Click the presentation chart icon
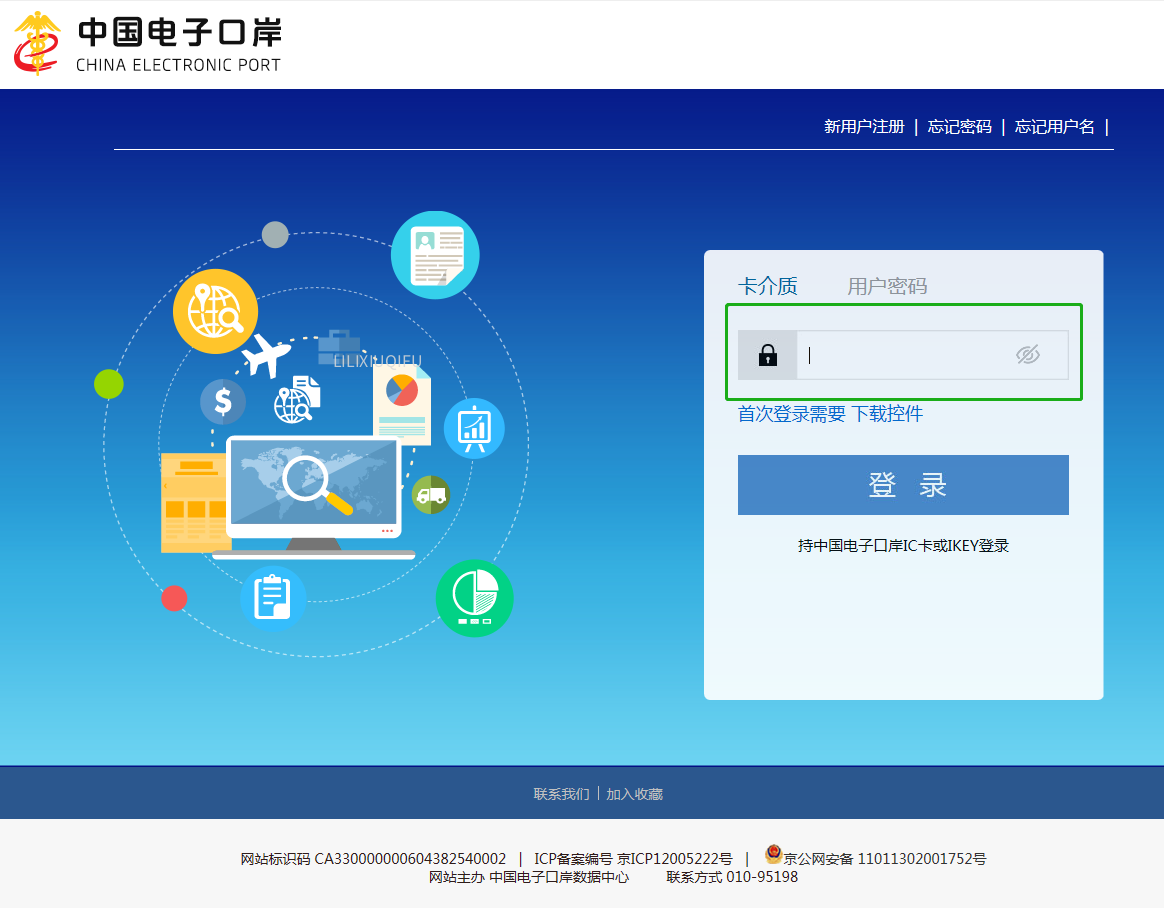 point(473,428)
